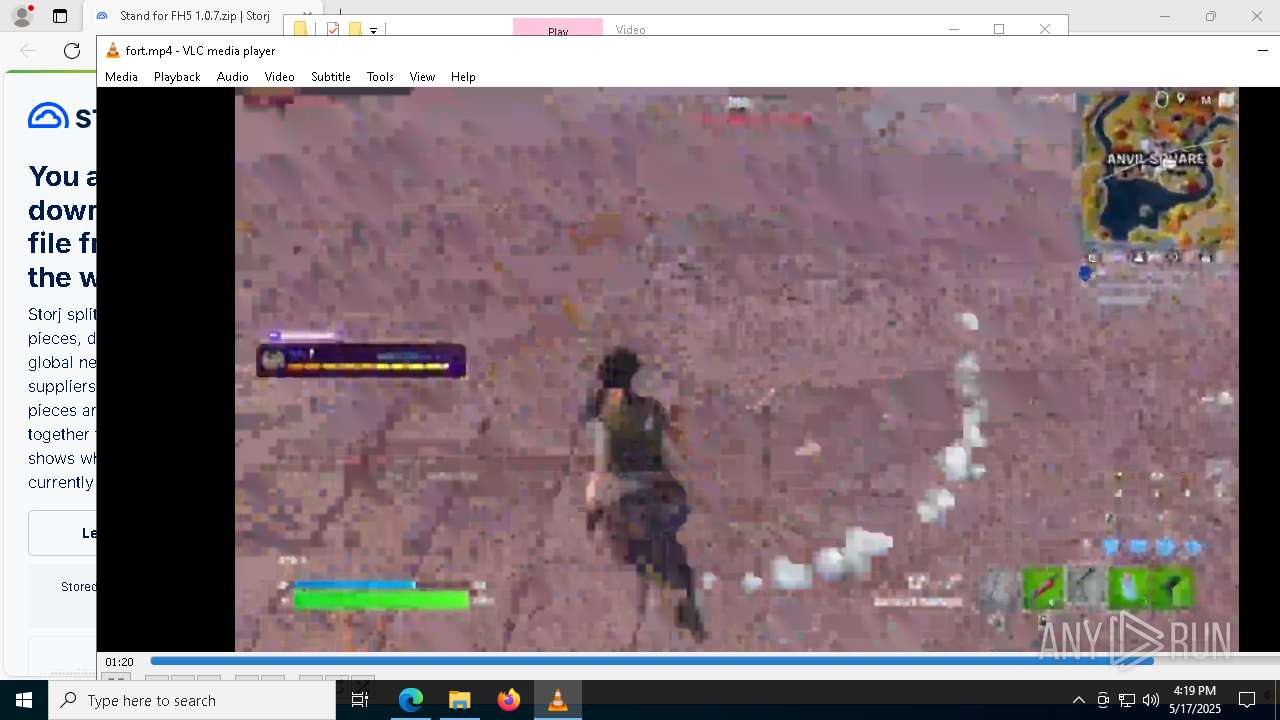Open the Tools menu
This screenshot has height=720, width=1280.
click(380, 77)
